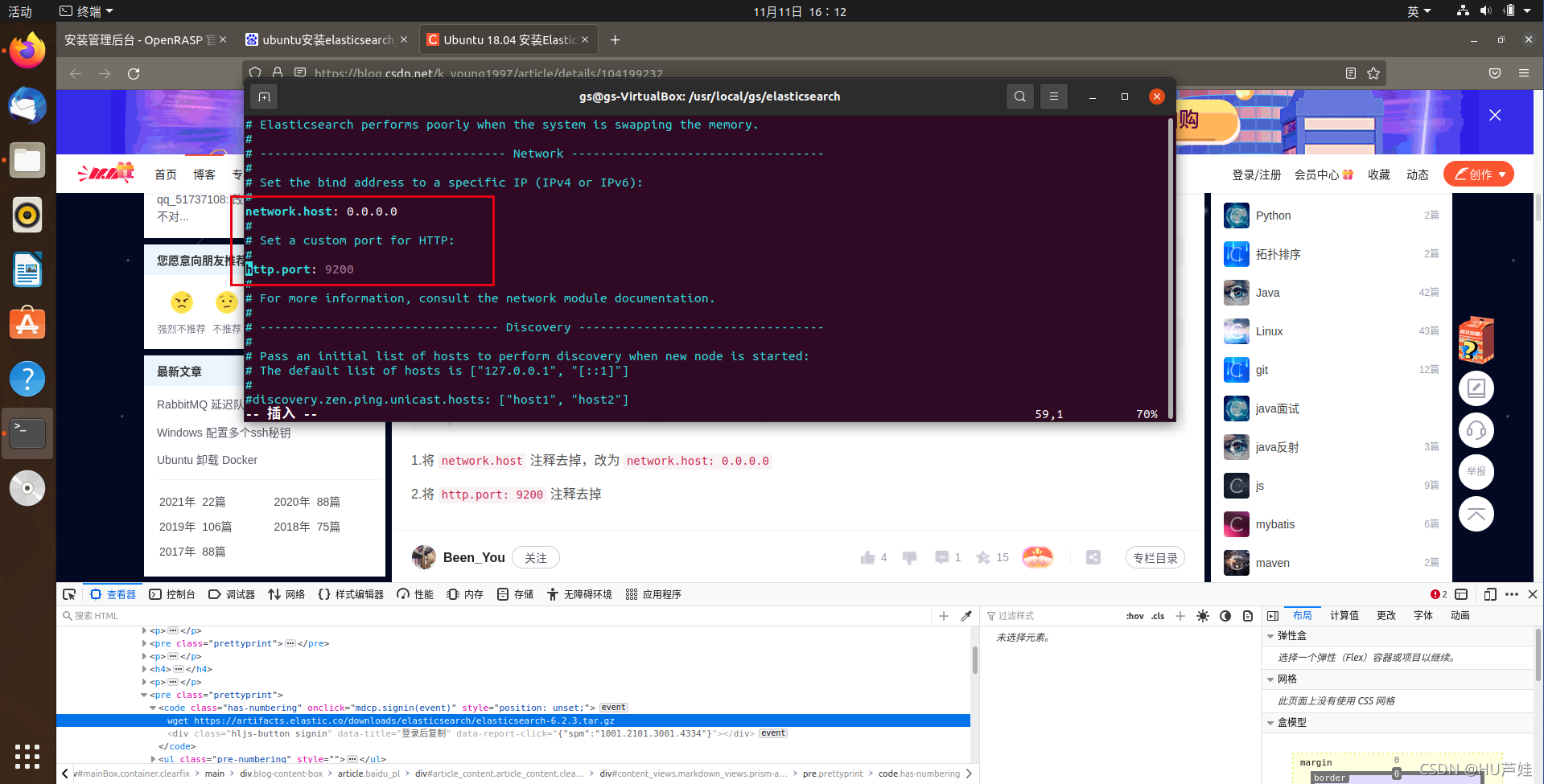Open responsive design mode in devtools
This screenshot has height=784, width=1544.
(1489, 594)
